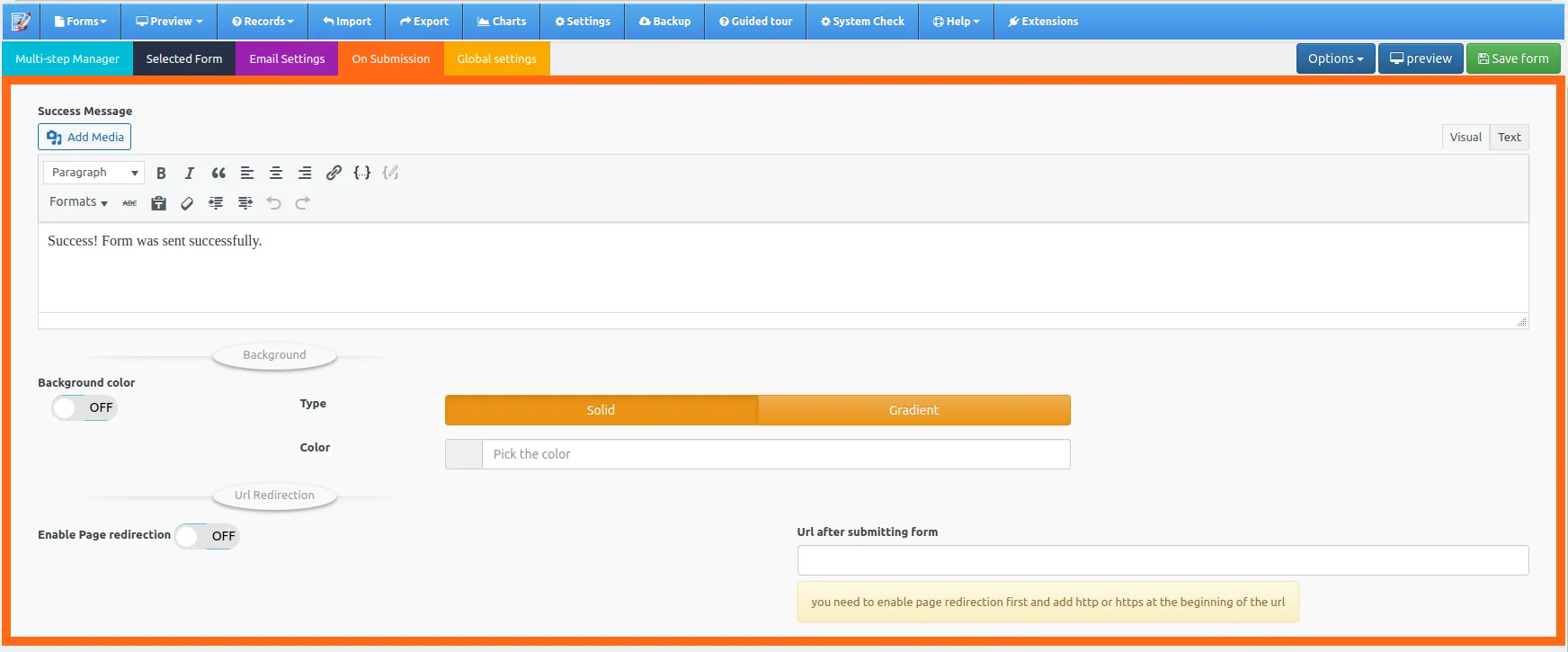Decrease the indent
The height and width of the screenshot is (652, 1568).
216,203
